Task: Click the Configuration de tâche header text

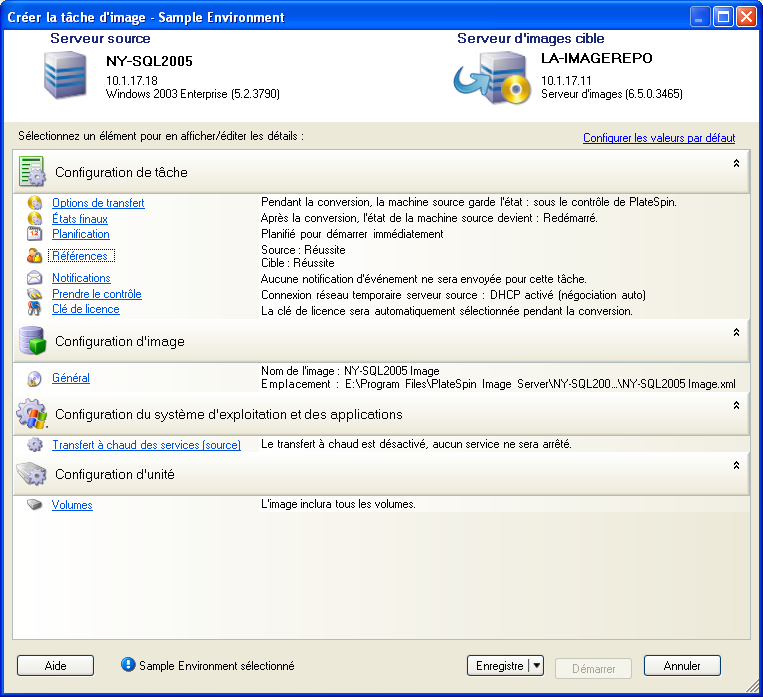Action: click(121, 172)
